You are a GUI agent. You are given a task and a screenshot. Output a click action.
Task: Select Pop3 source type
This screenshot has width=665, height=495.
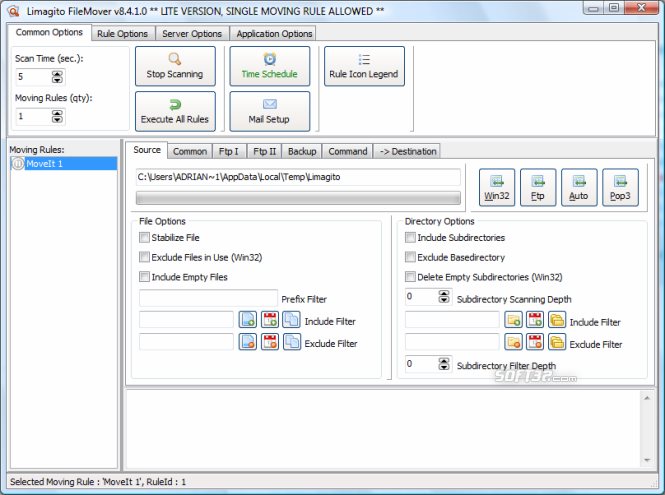620,187
